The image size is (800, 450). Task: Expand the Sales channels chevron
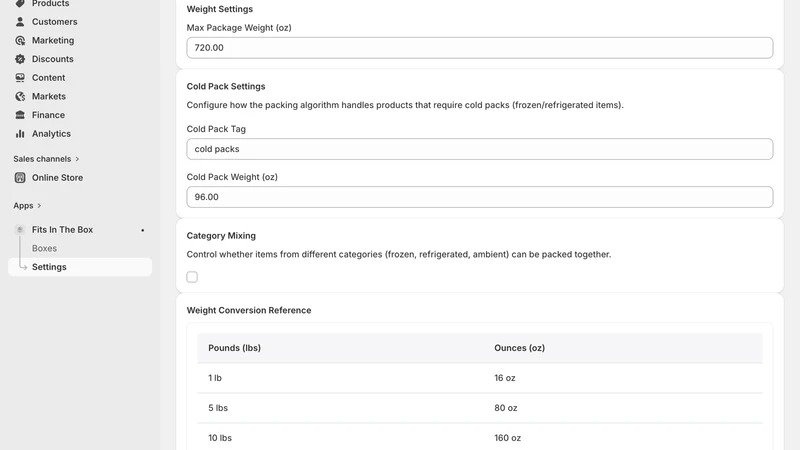pos(77,159)
